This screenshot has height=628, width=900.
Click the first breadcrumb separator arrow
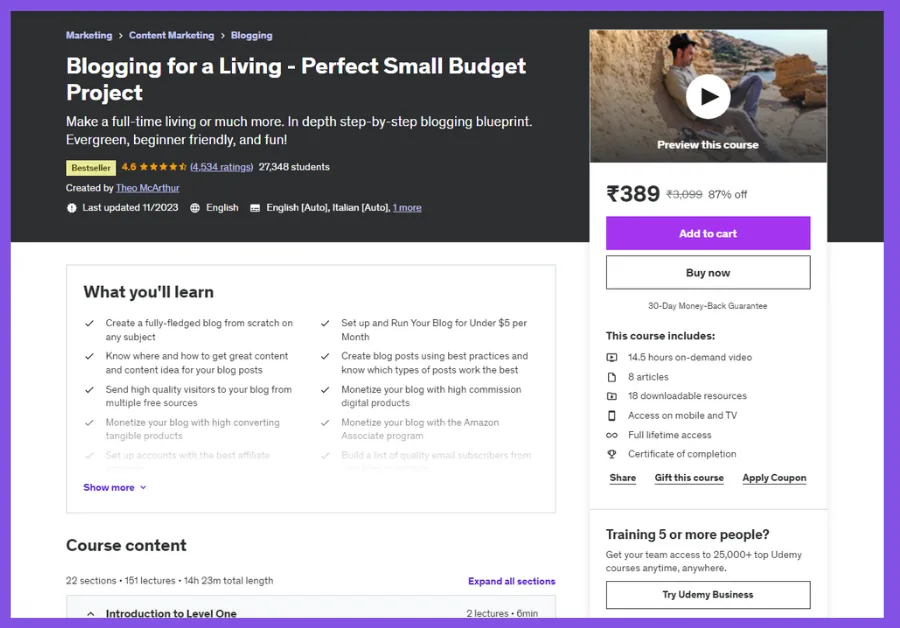point(121,36)
